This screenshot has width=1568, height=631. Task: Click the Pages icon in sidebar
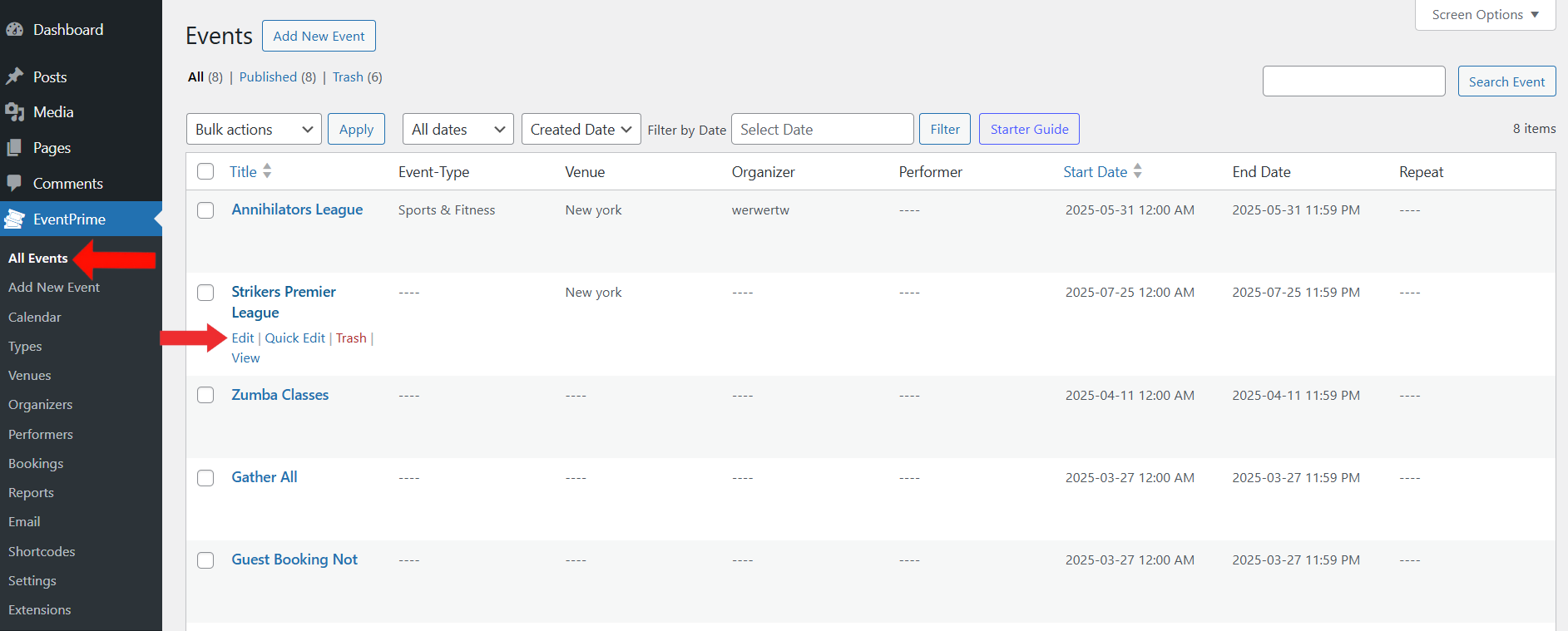coord(14,147)
